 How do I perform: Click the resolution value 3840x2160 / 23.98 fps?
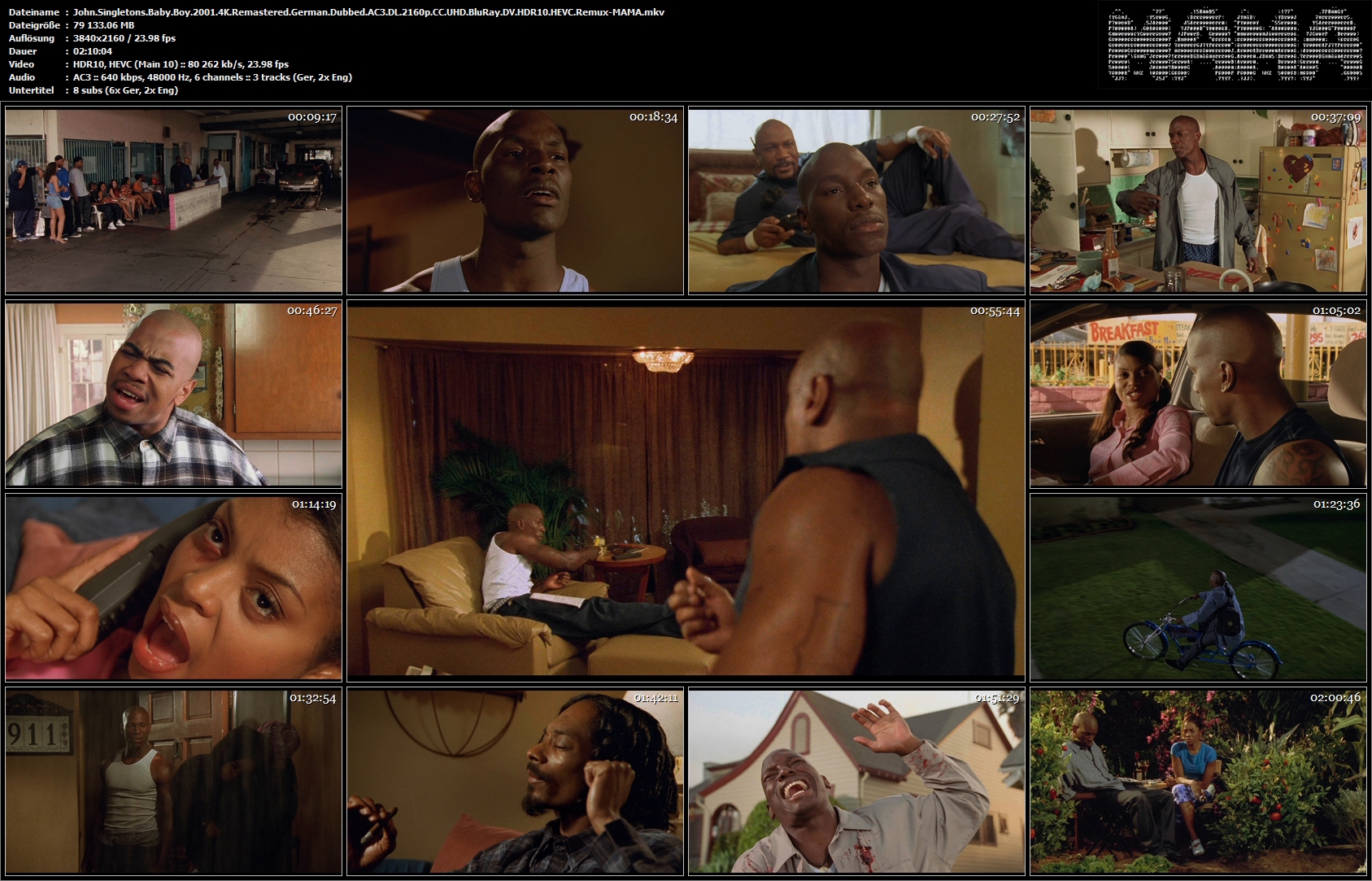(124, 38)
